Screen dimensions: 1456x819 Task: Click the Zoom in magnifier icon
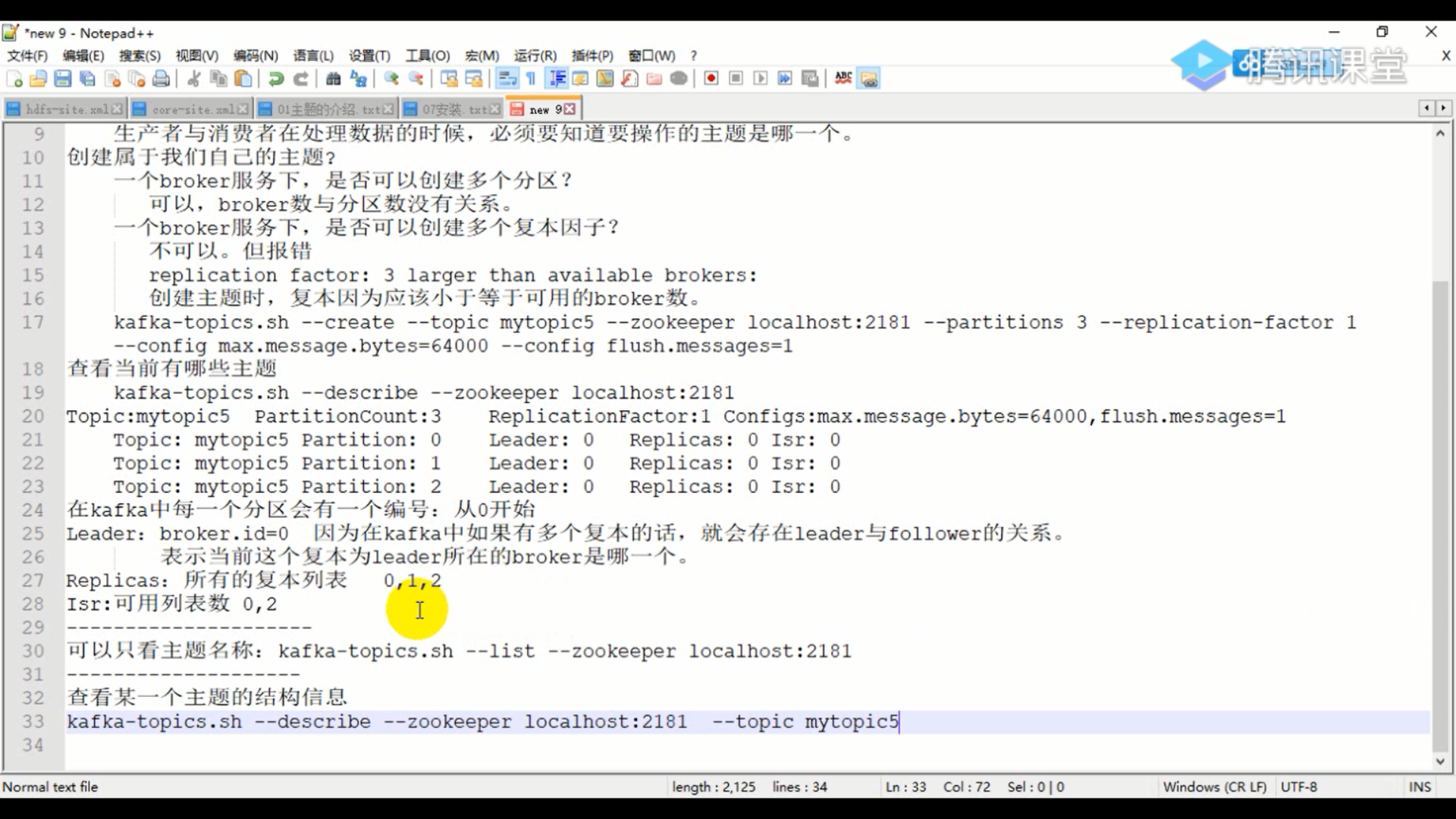(391, 79)
